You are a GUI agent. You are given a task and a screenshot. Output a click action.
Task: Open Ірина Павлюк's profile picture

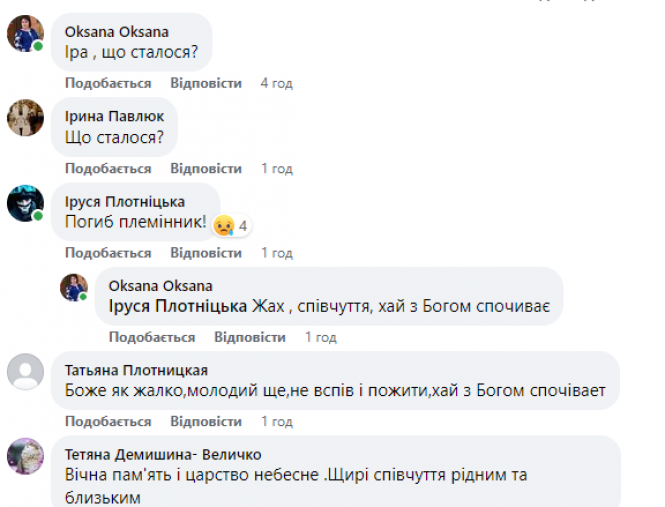tap(24, 118)
